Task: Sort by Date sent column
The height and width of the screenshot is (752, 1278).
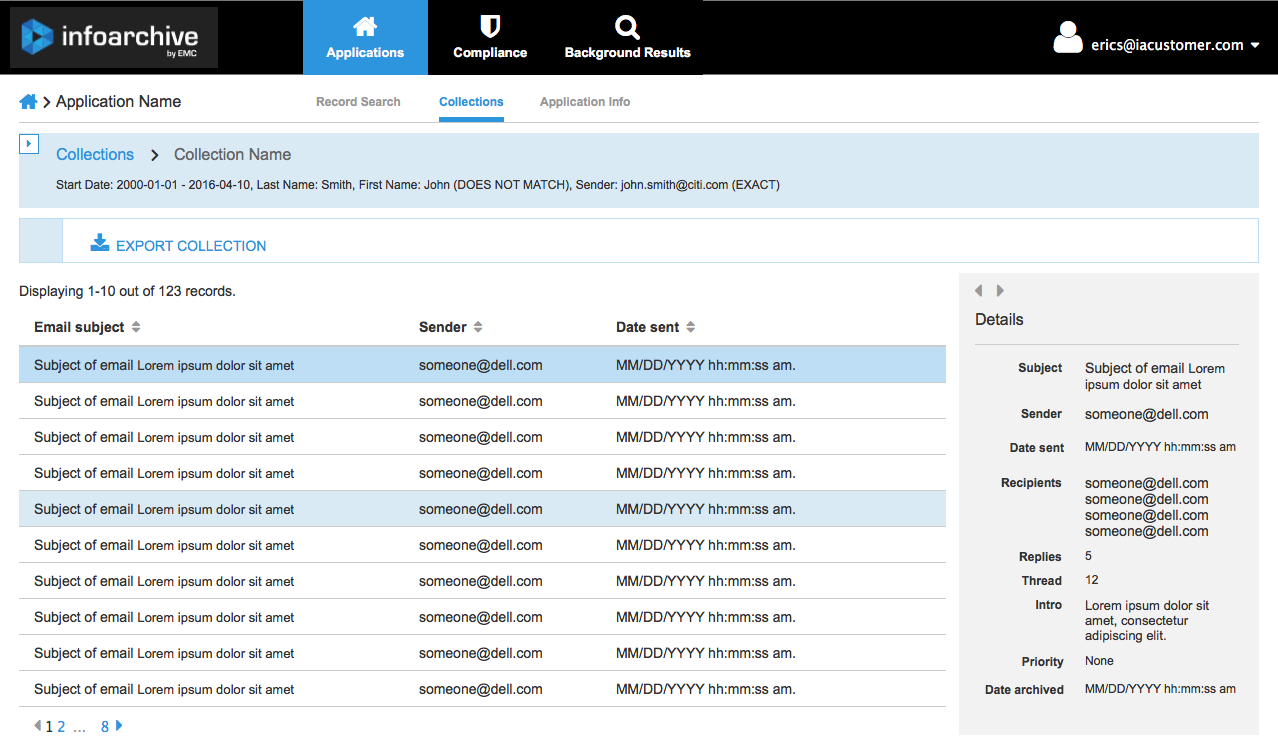Action: pyautogui.click(x=690, y=328)
